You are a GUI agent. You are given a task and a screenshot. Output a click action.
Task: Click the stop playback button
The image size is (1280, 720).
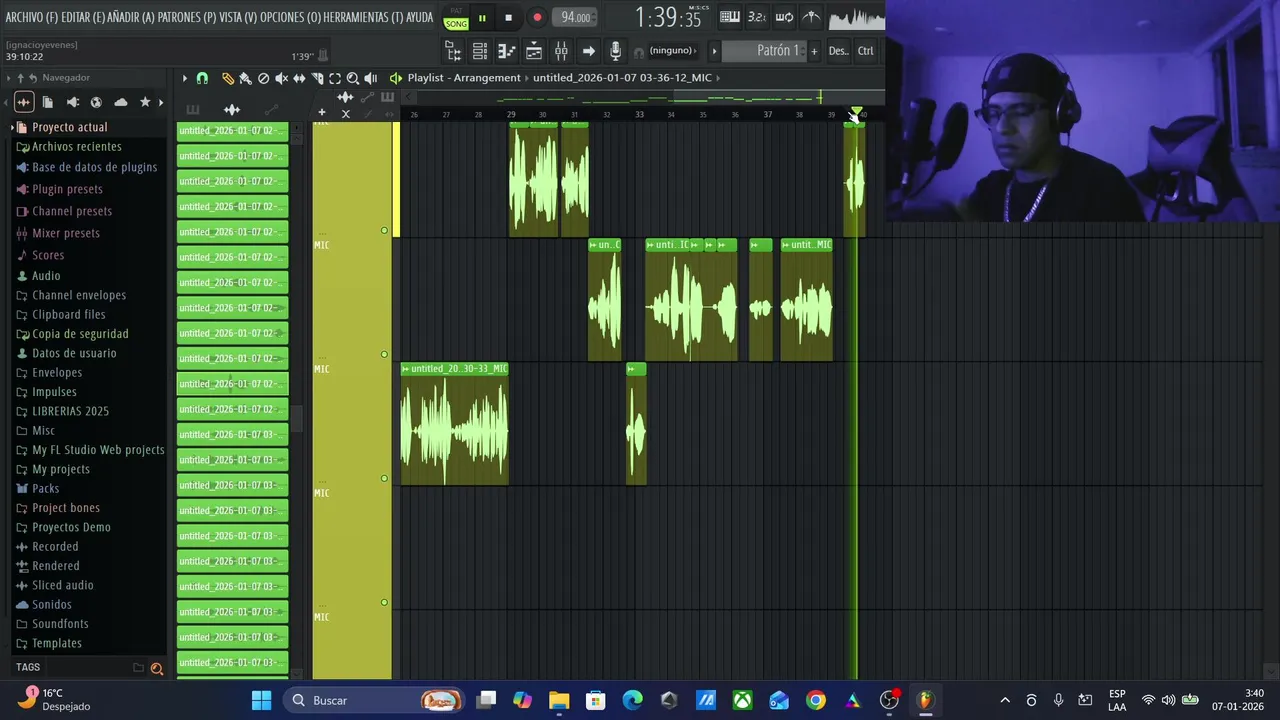coord(508,18)
